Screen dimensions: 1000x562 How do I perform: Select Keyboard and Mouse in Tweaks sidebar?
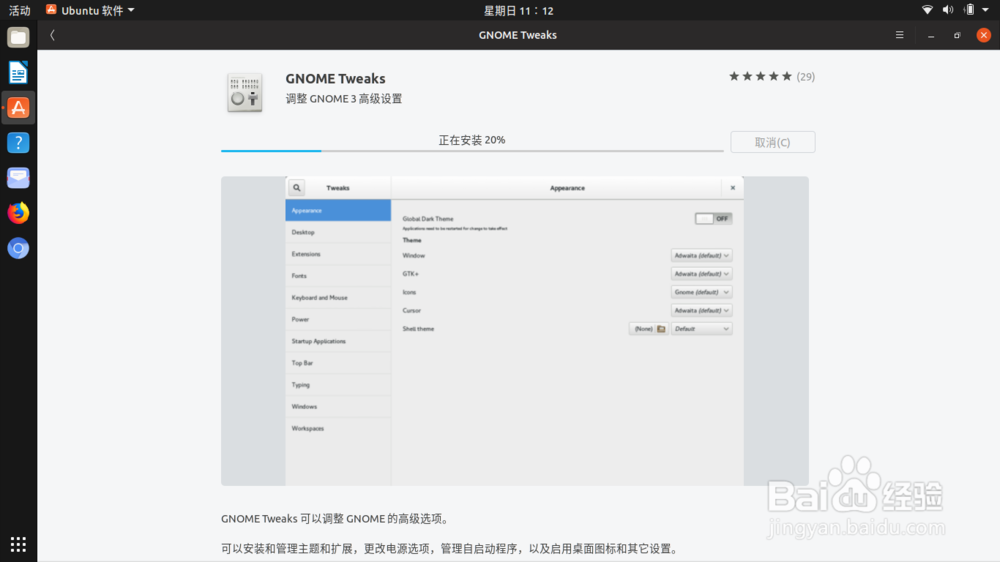tap(338, 297)
